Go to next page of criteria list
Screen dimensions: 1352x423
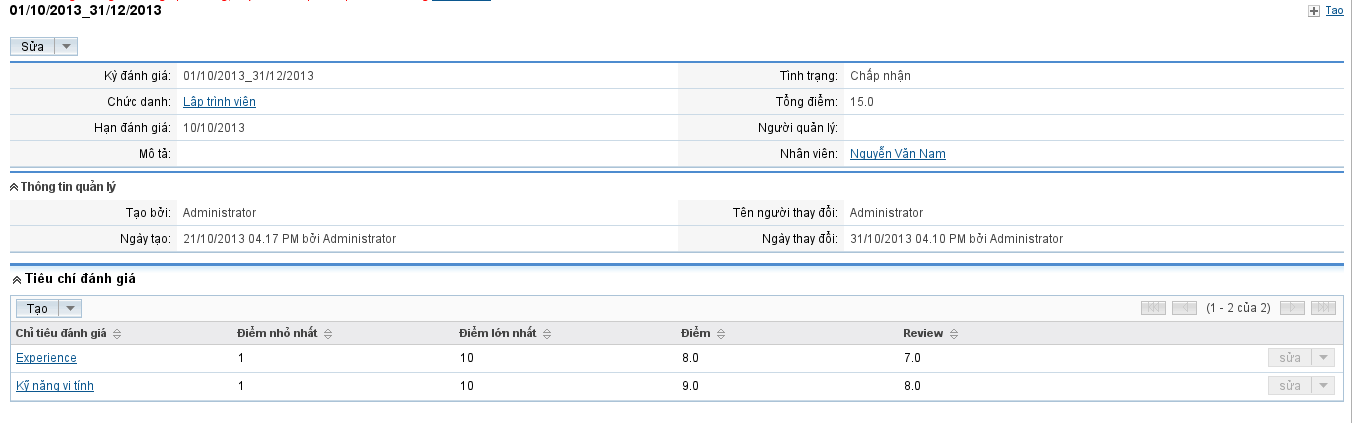(1293, 308)
